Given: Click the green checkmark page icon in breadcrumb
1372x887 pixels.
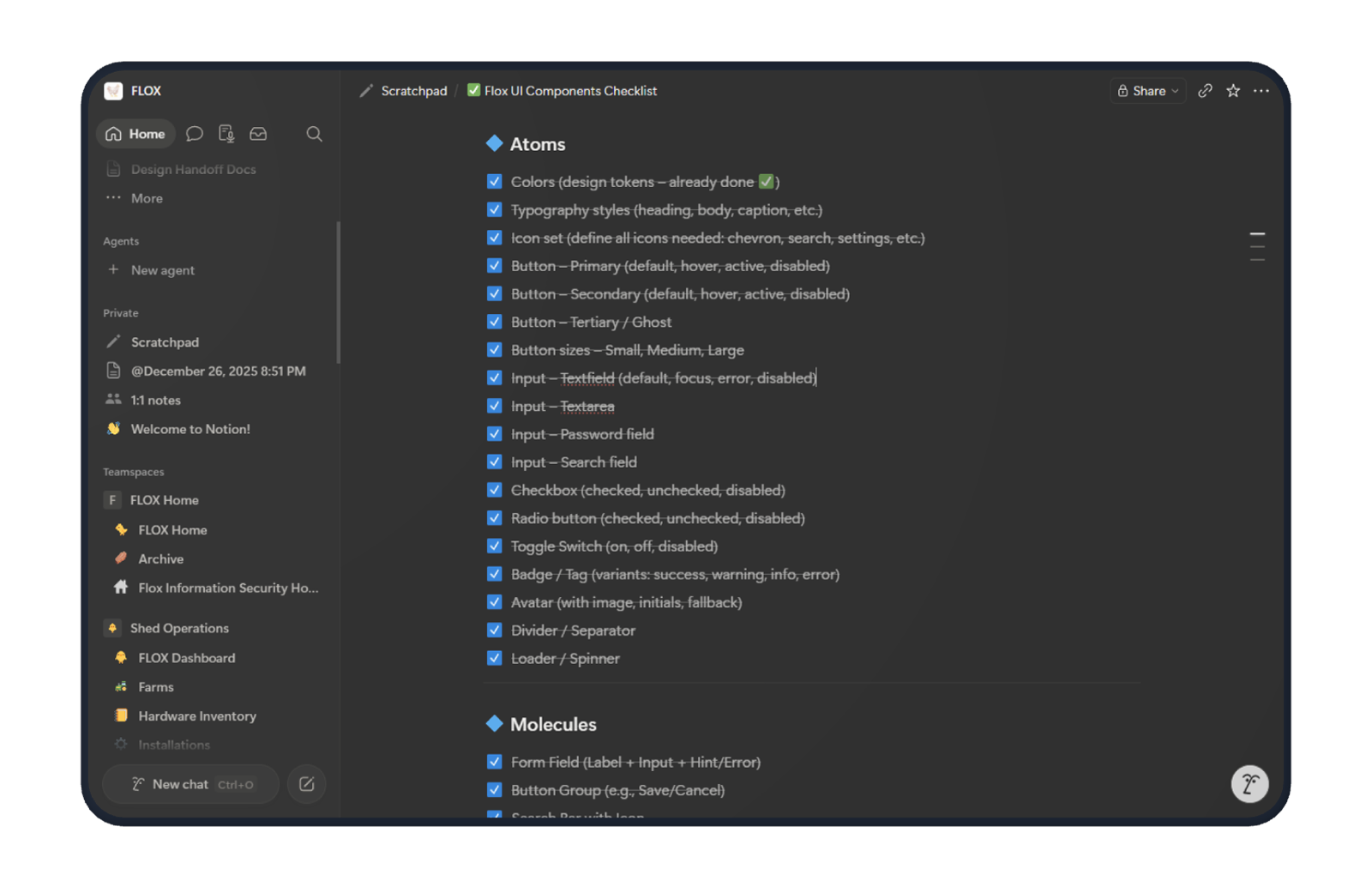Looking at the screenshot, I should pyautogui.click(x=473, y=90).
